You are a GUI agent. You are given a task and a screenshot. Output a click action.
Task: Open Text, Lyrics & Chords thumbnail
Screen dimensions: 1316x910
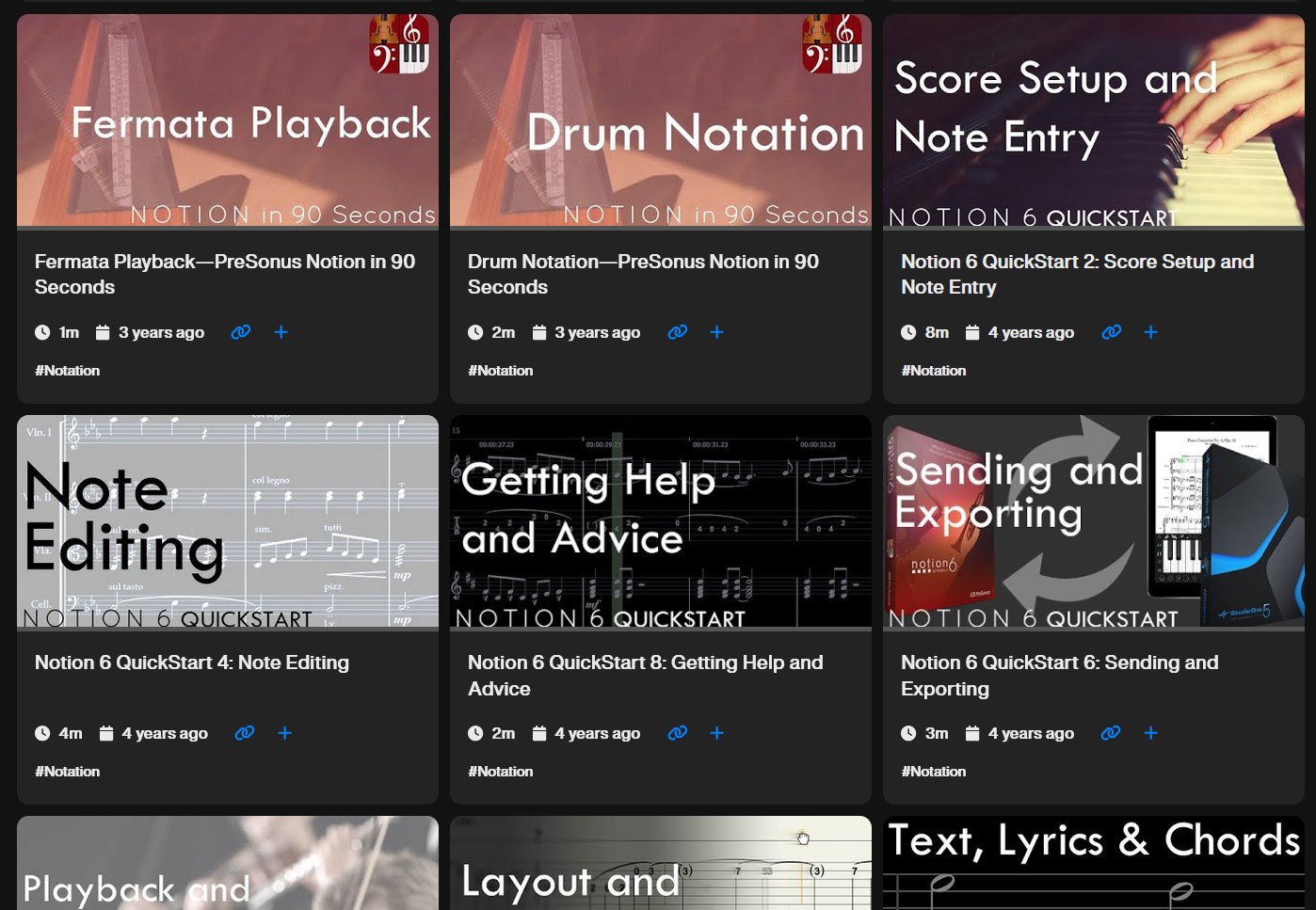point(1094,863)
